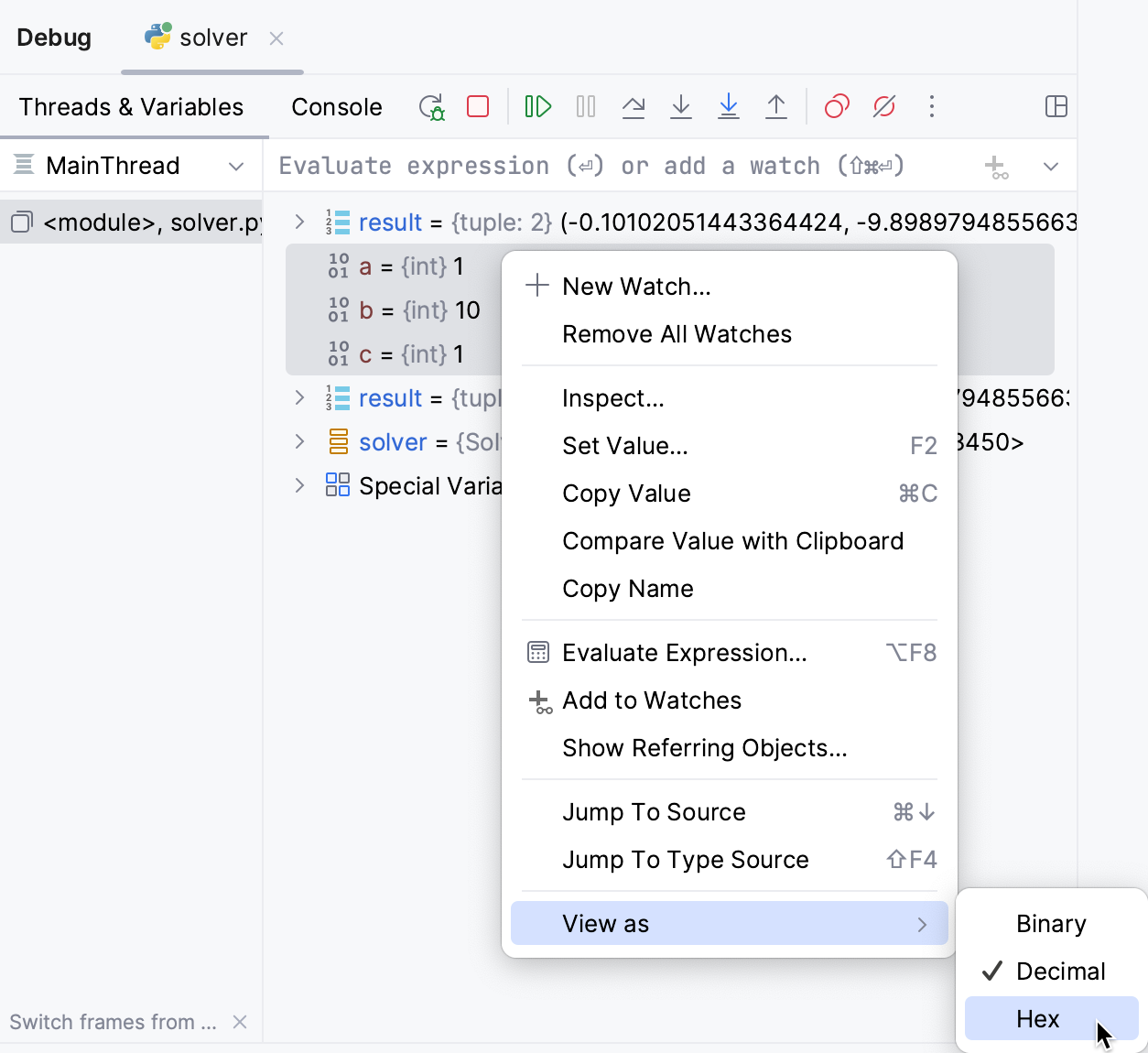Change the debugger layout settings
Image resolution: width=1148 pixels, height=1053 pixels.
1056,106
